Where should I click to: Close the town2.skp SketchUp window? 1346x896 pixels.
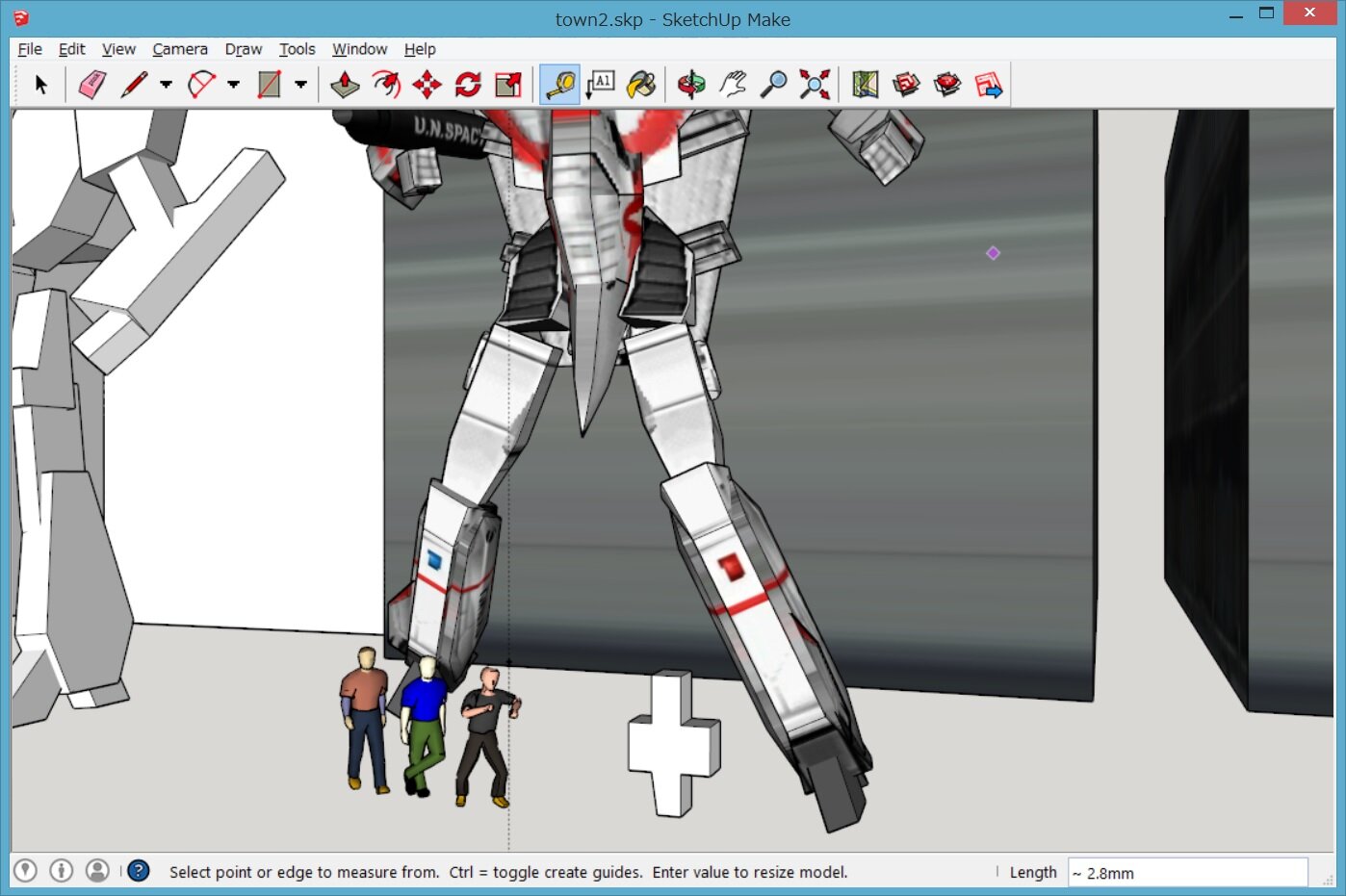[x=1309, y=13]
